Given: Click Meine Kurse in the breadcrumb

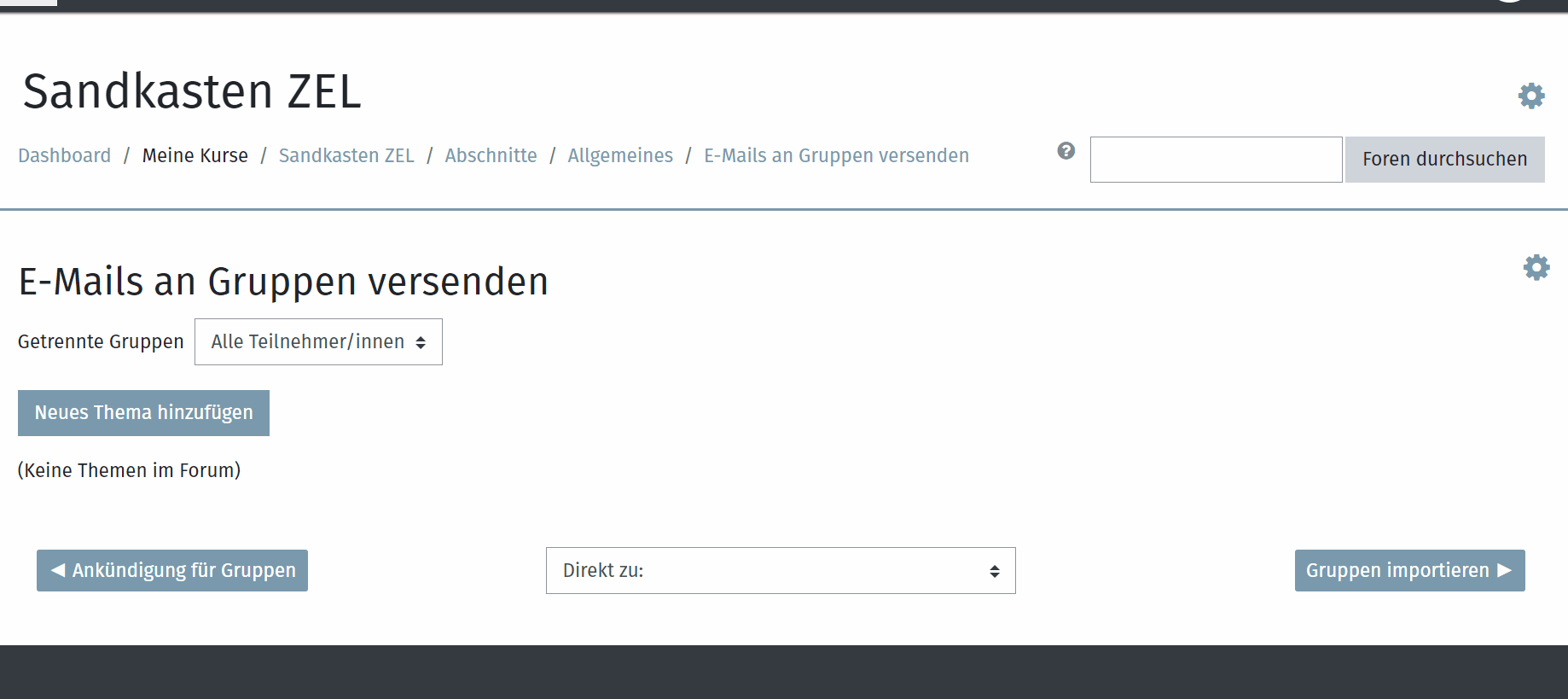Looking at the screenshot, I should pyautogui.click(x=195, y=155).
